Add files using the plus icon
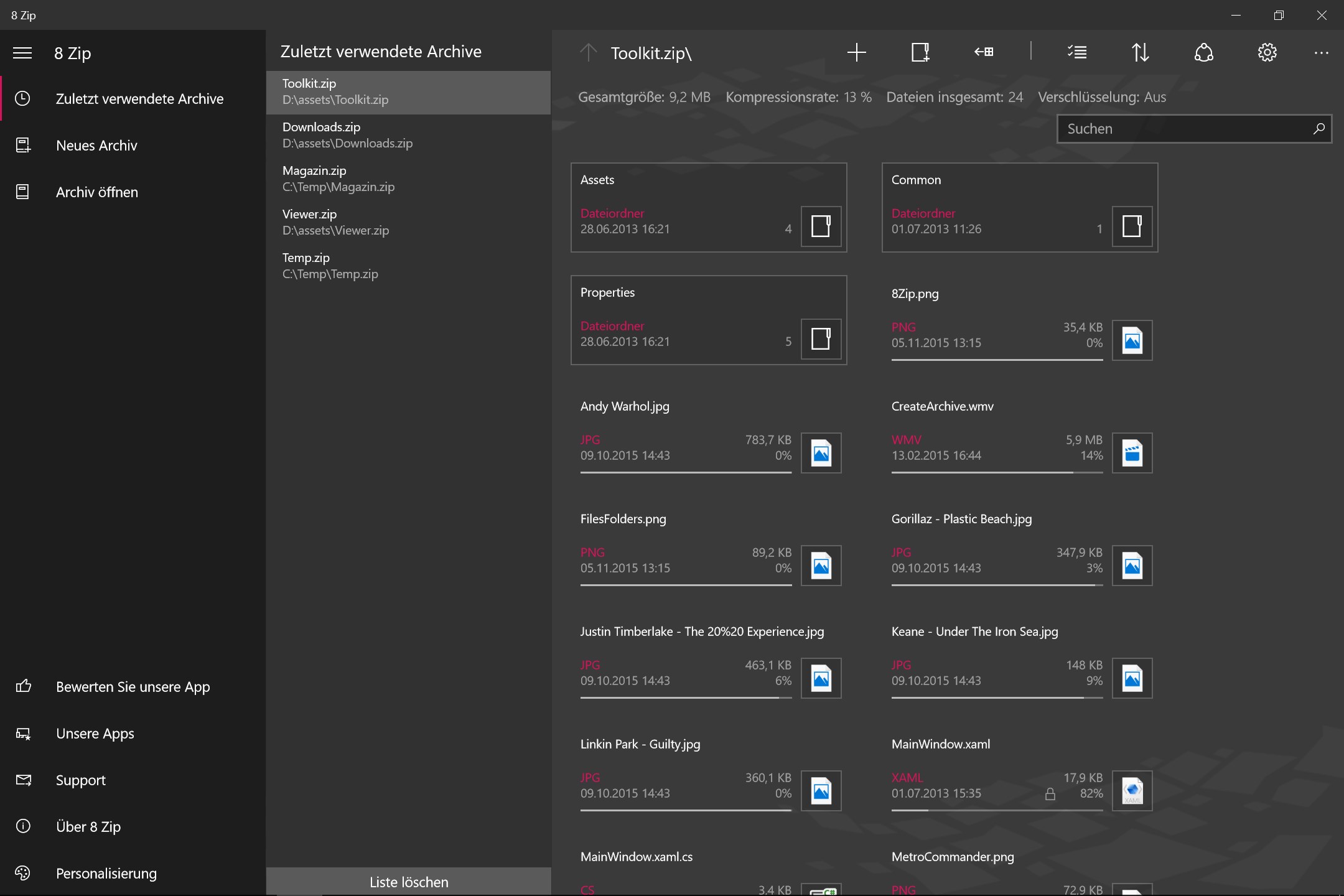 [856, 52]
